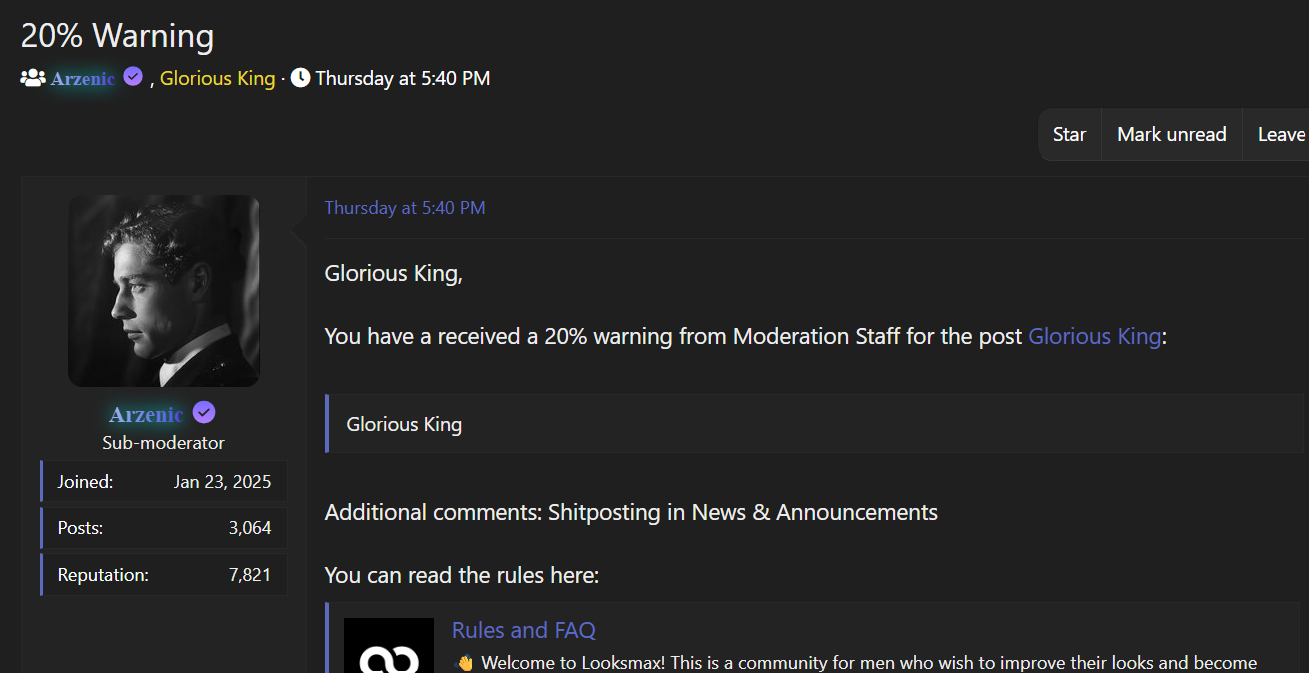1309x673 pixels.
Task: Mark the conversation as unread
Action: [x=1171, y=134]
